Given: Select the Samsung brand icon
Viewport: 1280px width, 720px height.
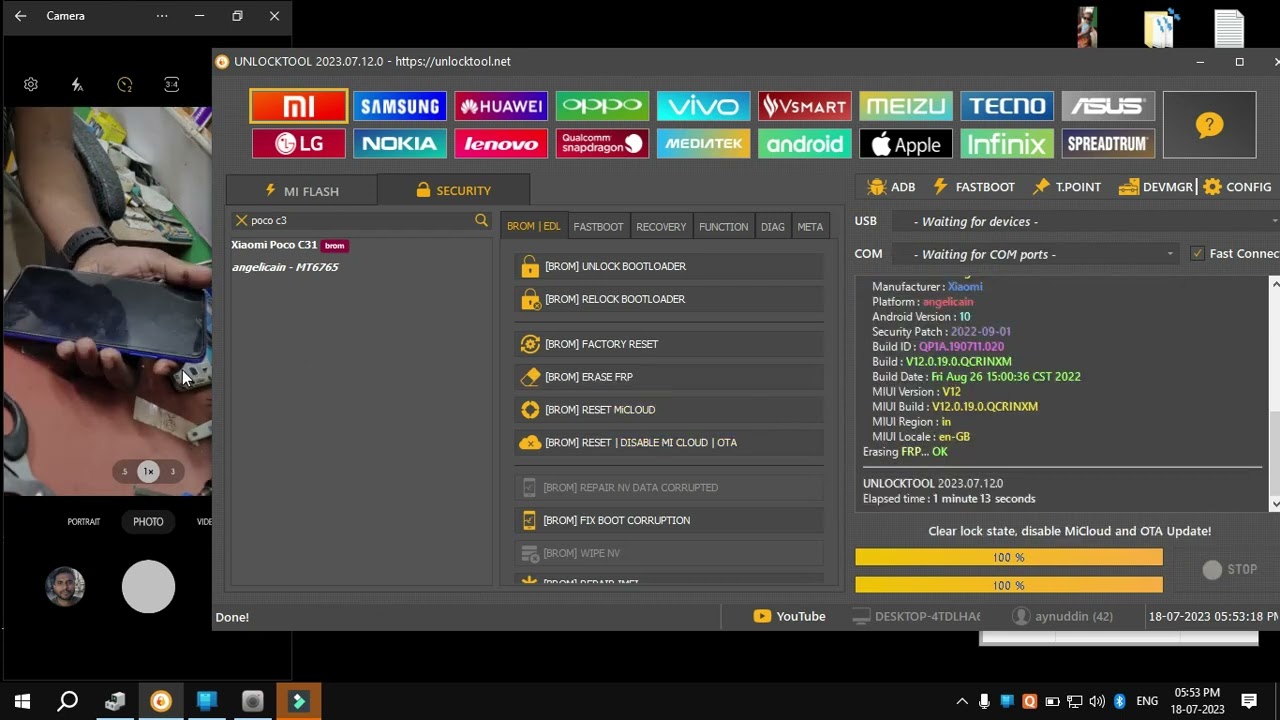Looking at the screenshot, I should tap(400, 106).
